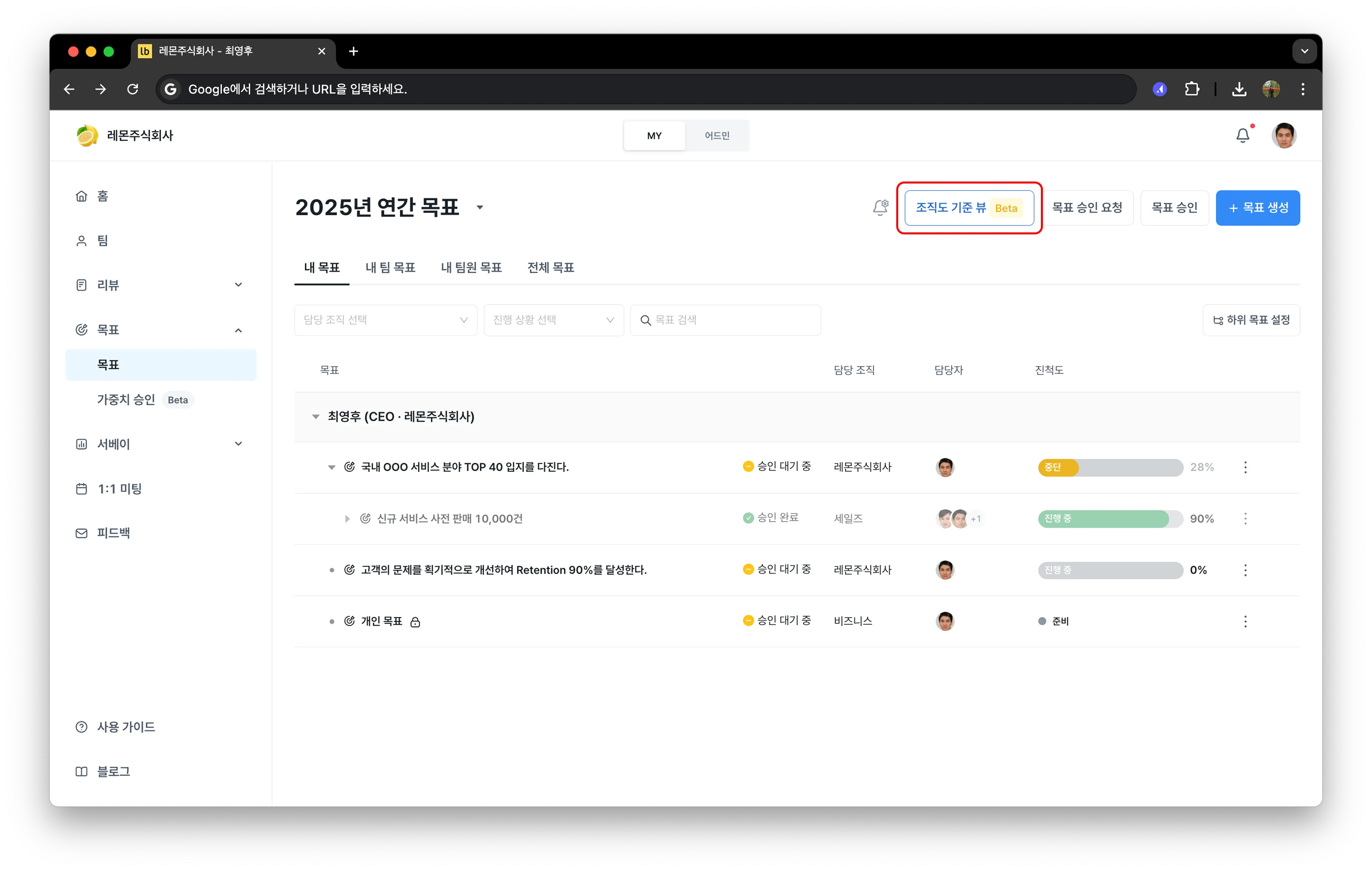The width and height of the screenshot is (1372, 872).
Task: Switch to MY mode
Action: 654,135
